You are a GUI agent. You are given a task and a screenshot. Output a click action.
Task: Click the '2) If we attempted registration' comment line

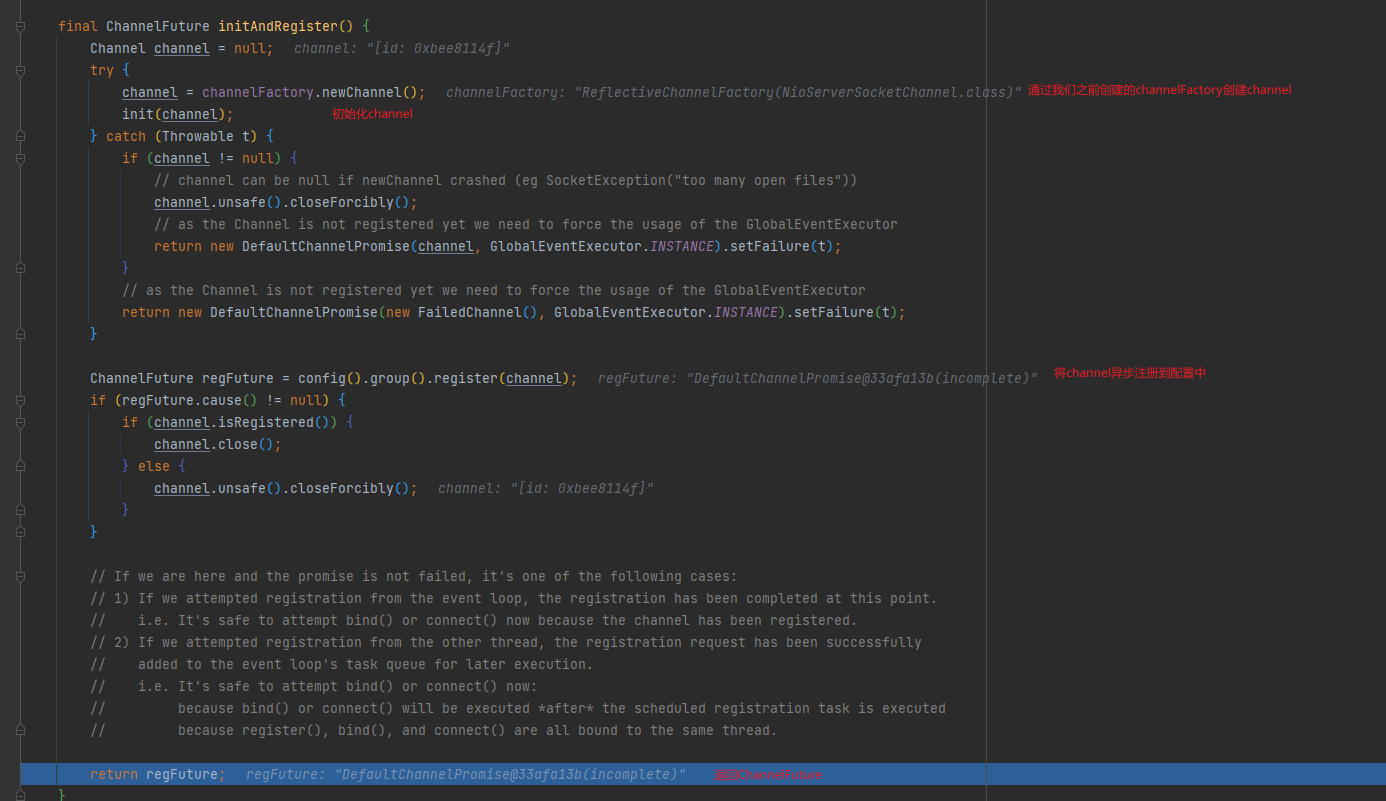(x=506, y=643)
